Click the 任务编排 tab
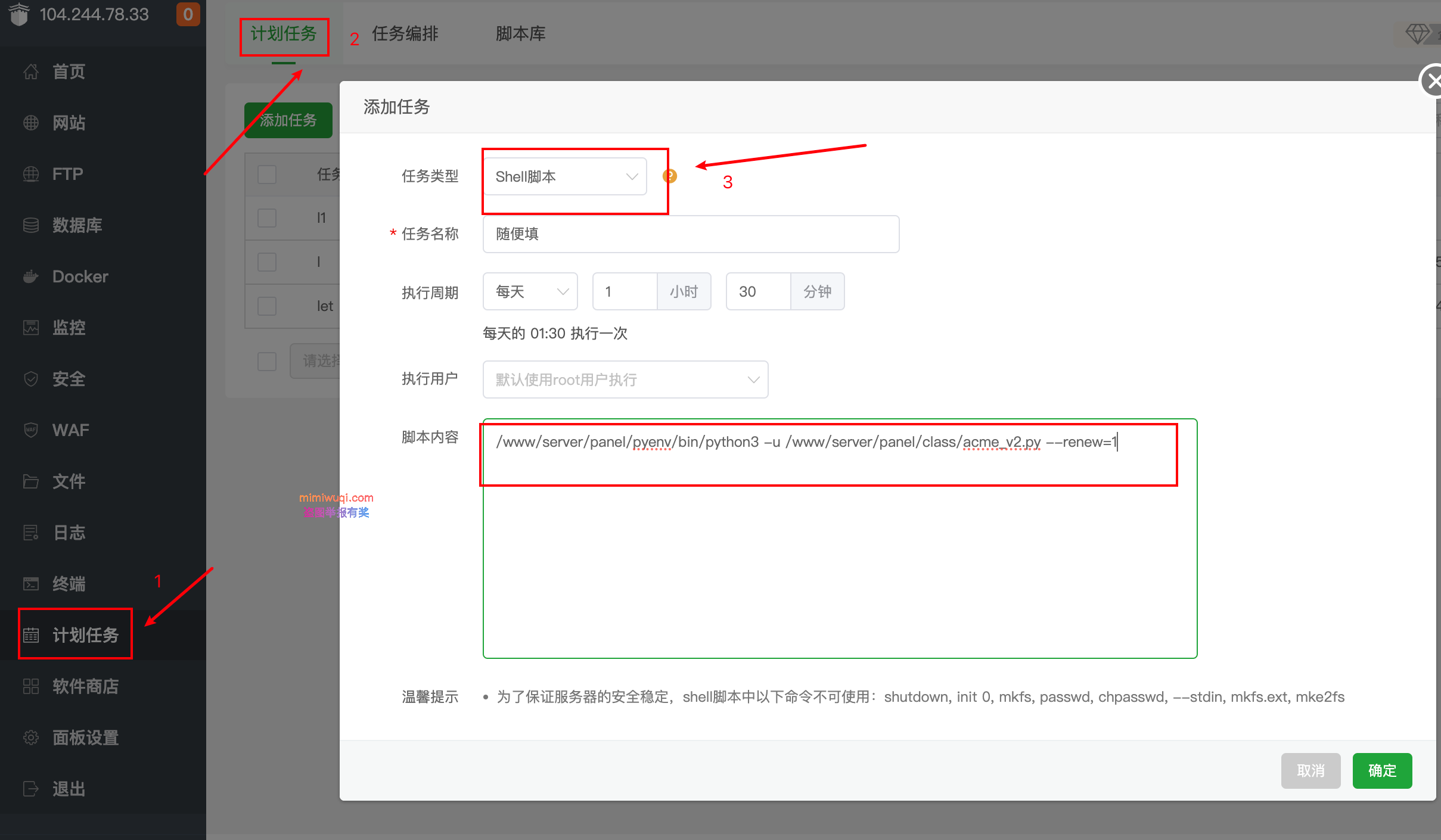This screenshot has width=1441, height=840. (x=405, y=33)
